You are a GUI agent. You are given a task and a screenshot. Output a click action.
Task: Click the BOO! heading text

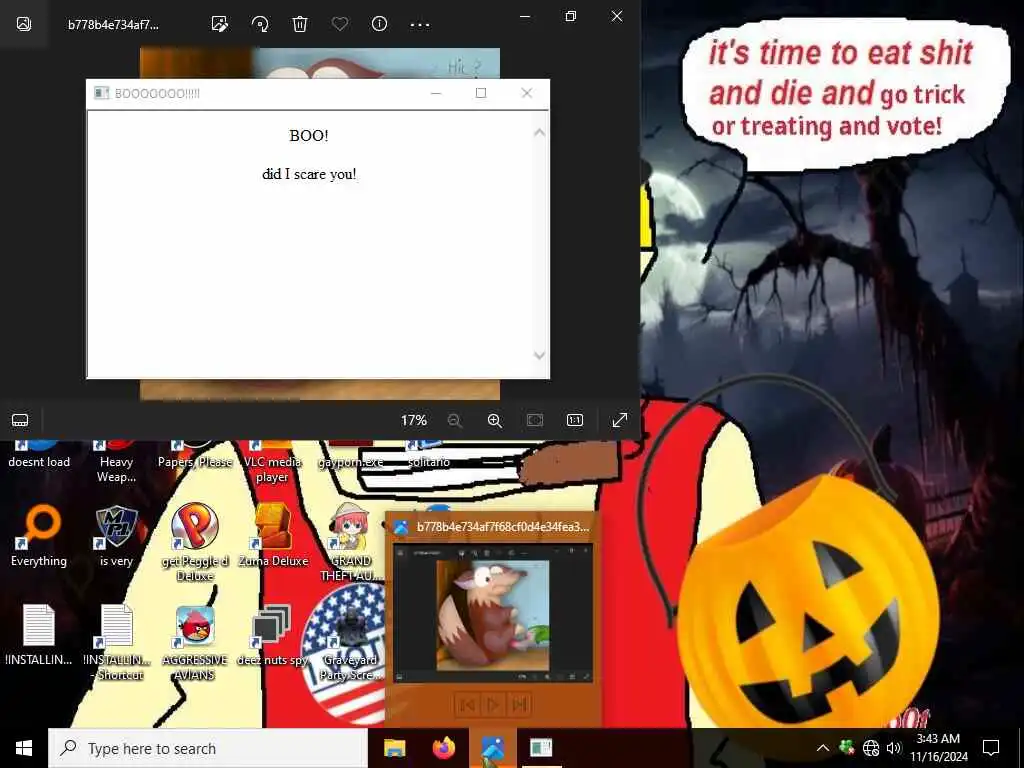309,136
